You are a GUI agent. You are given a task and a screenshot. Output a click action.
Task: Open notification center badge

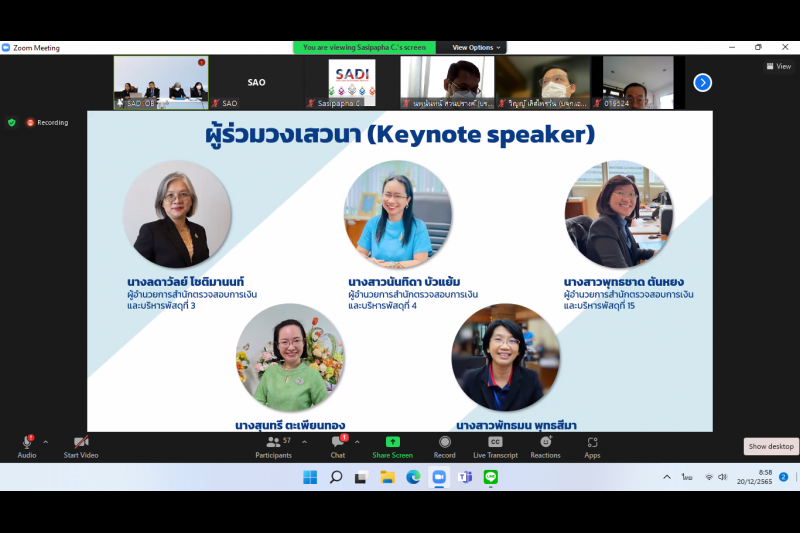784,477
